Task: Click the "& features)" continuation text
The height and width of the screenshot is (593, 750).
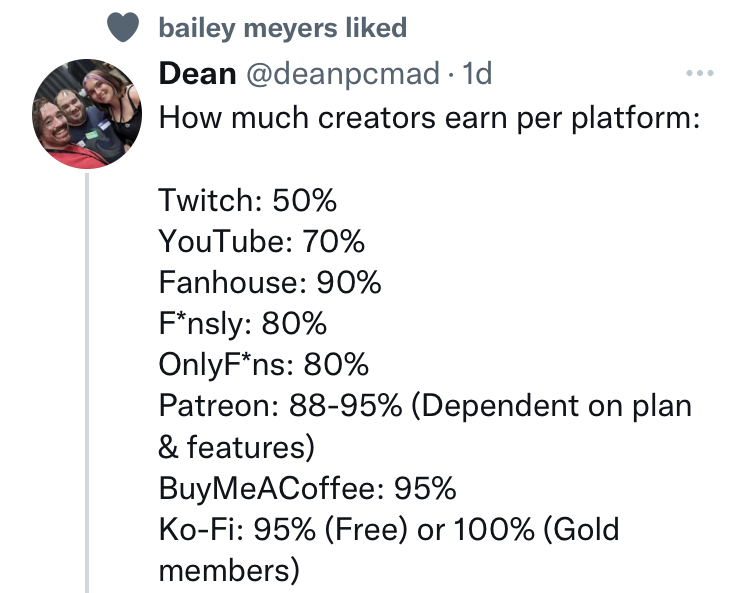Action: [x=237, y=447]
